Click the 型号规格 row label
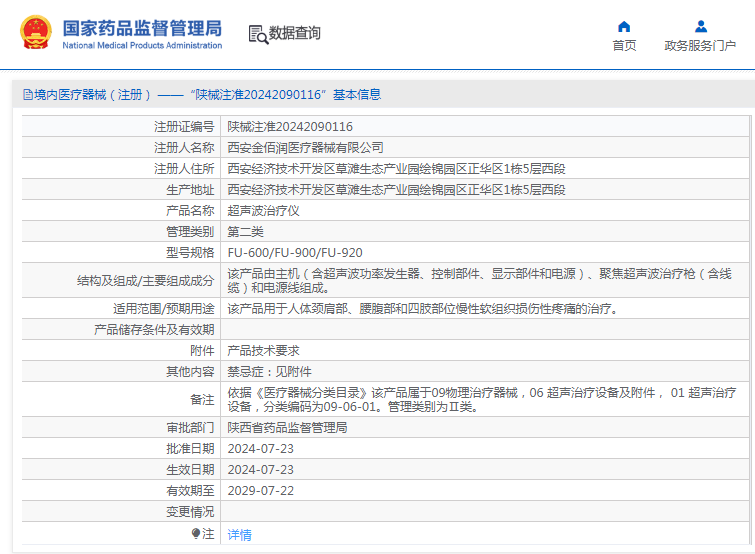The image size is (755, 554). (x=190, y=253)
